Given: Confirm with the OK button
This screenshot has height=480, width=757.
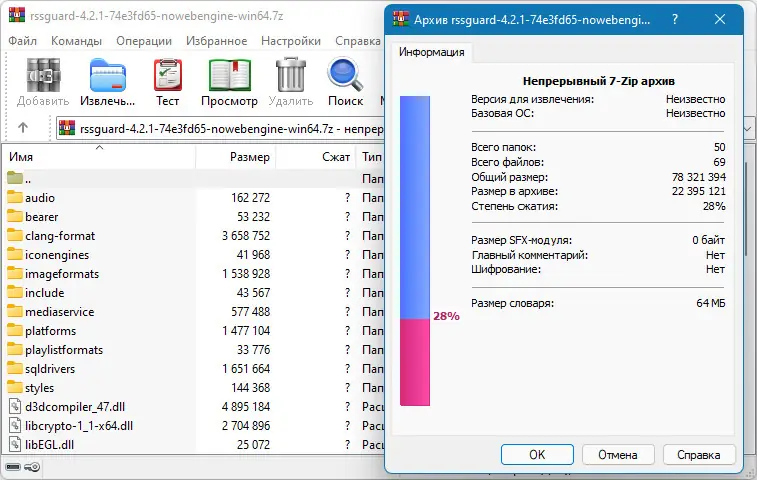Looking at the screenshot, I should coord(537,454).
